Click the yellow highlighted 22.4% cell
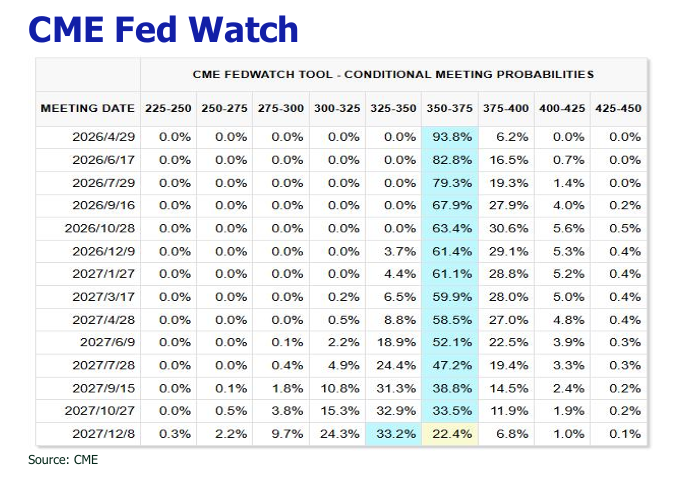 pyautogui.click(x=452, y=433)
